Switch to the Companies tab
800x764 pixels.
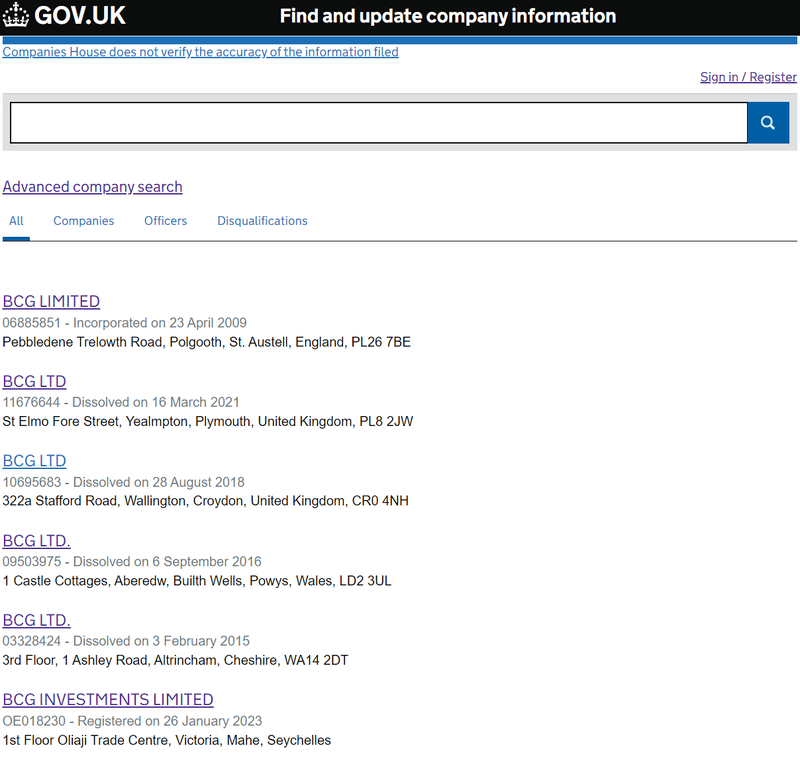pos(84,221)
